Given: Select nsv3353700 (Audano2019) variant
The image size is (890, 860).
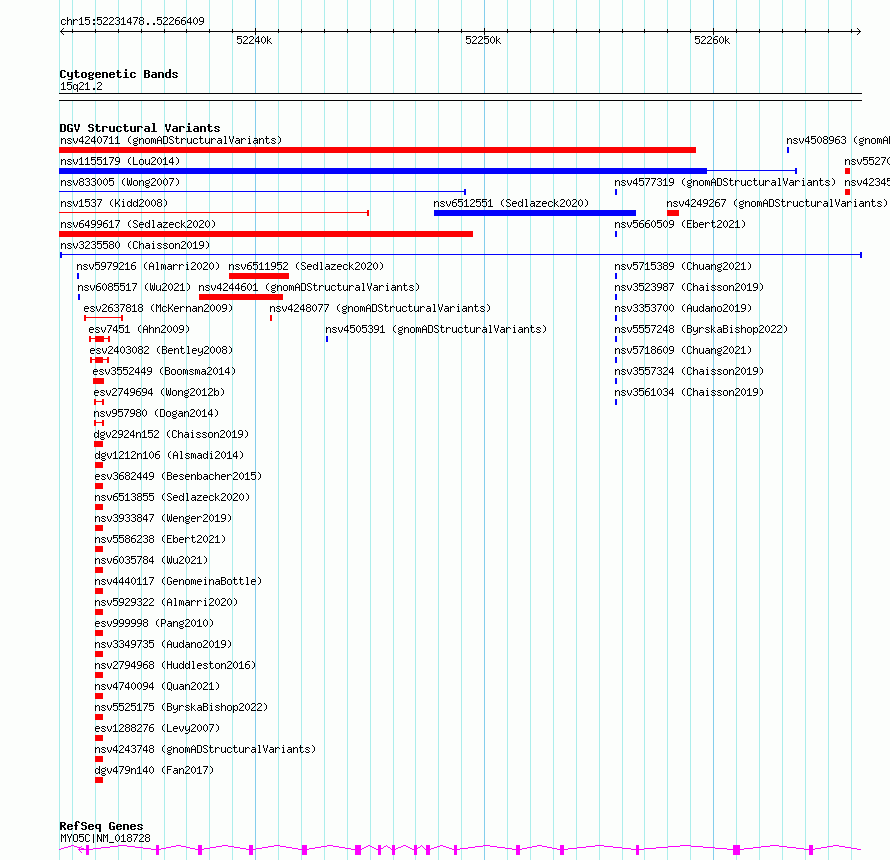Looking at the screenshot, I should [683, 308].
